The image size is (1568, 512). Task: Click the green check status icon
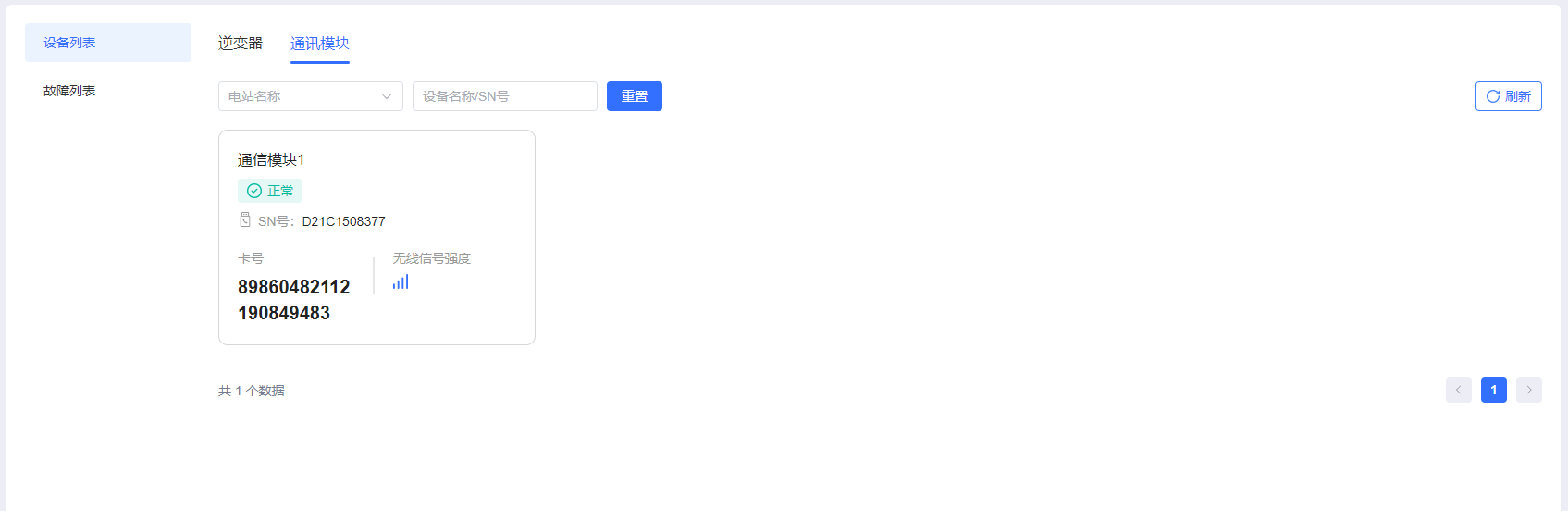[x=254, y=191]
